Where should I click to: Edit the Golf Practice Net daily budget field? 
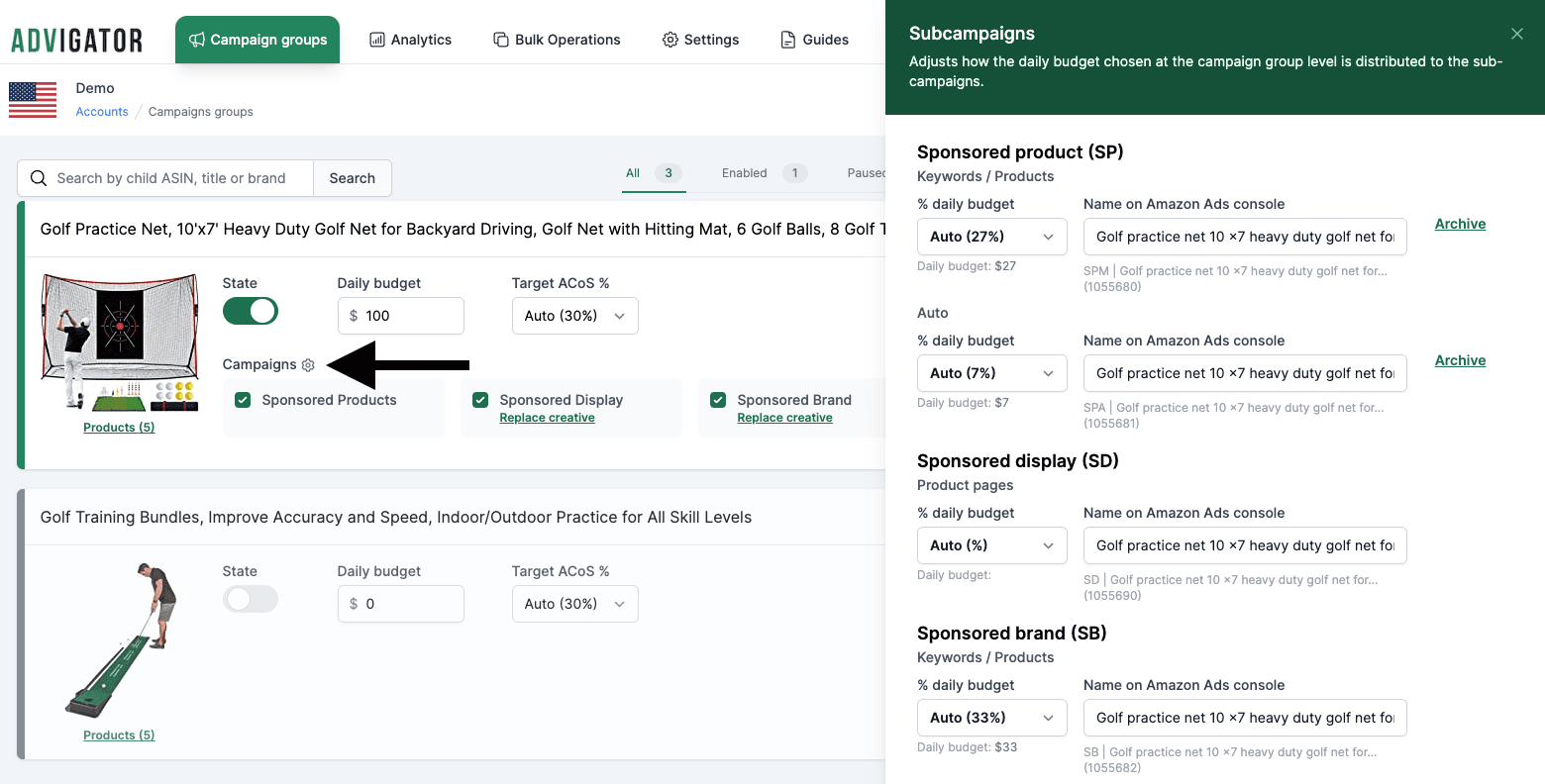(x=400, y=316)
